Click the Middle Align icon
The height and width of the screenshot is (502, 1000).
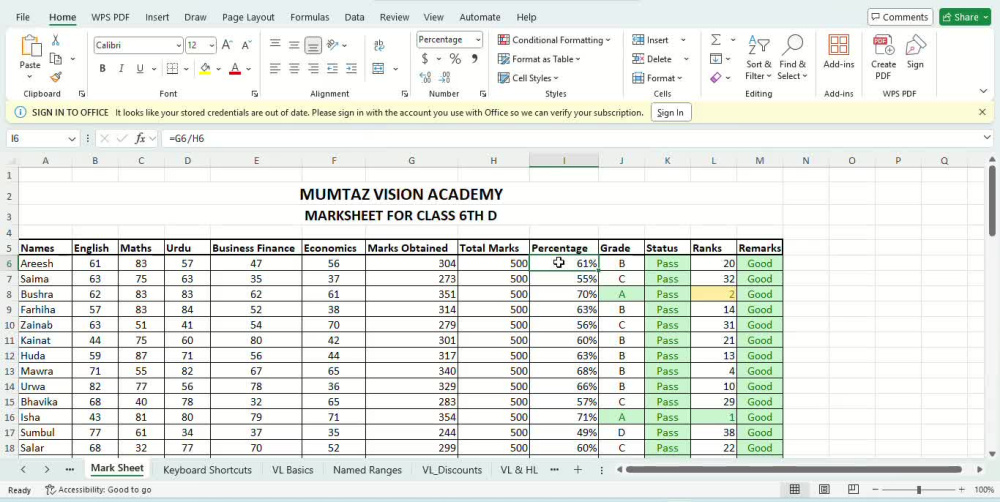[294, 45]
